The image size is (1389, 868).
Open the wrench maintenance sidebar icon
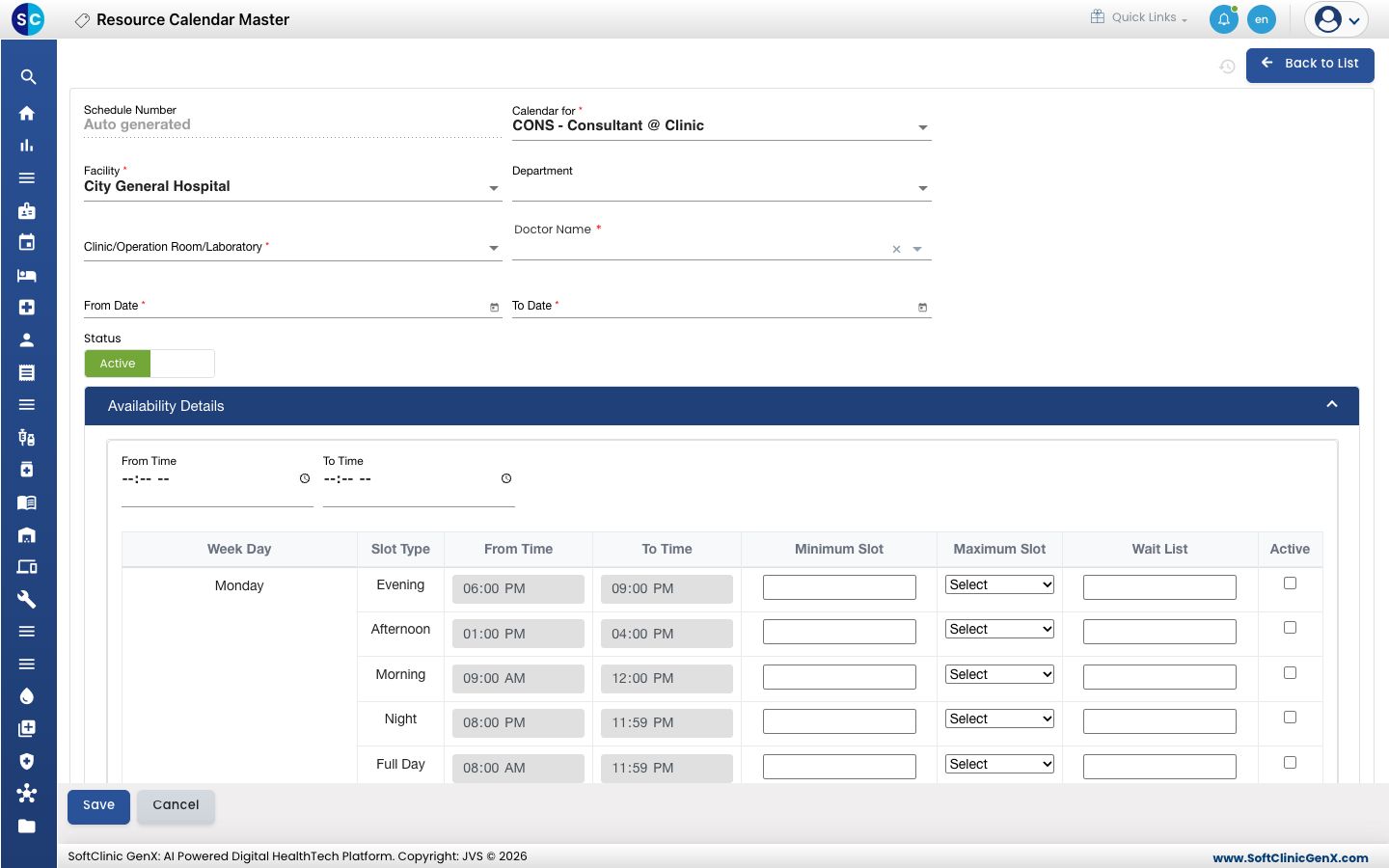[27, 600]
